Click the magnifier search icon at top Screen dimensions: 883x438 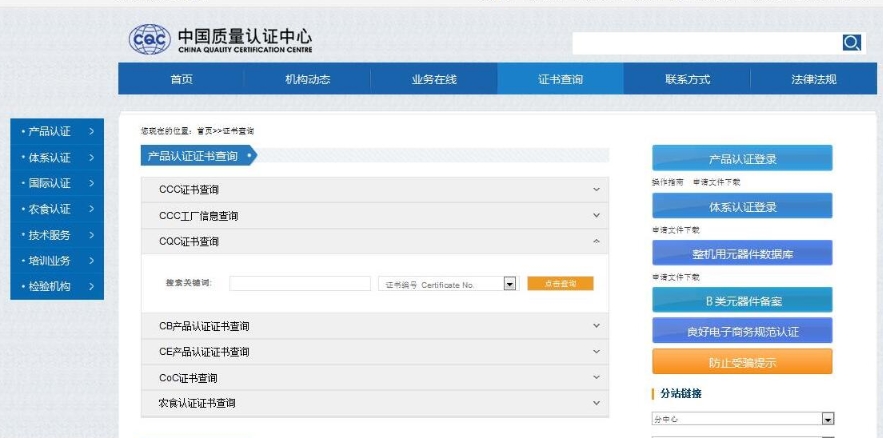(x=851, y=42)
